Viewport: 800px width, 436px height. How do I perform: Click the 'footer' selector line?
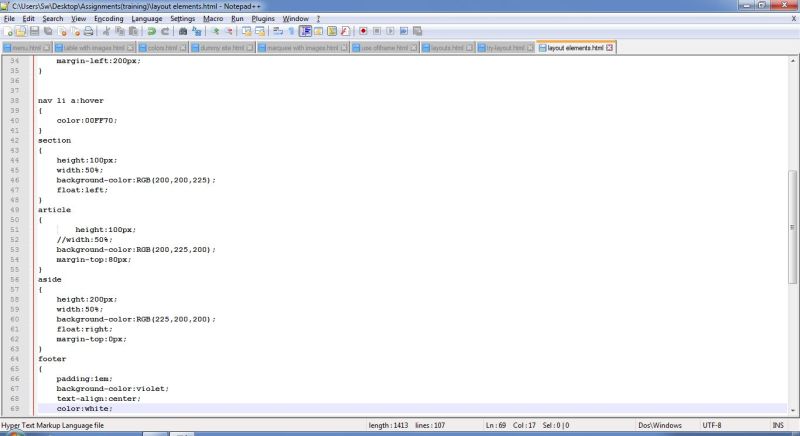click(52, 359)
